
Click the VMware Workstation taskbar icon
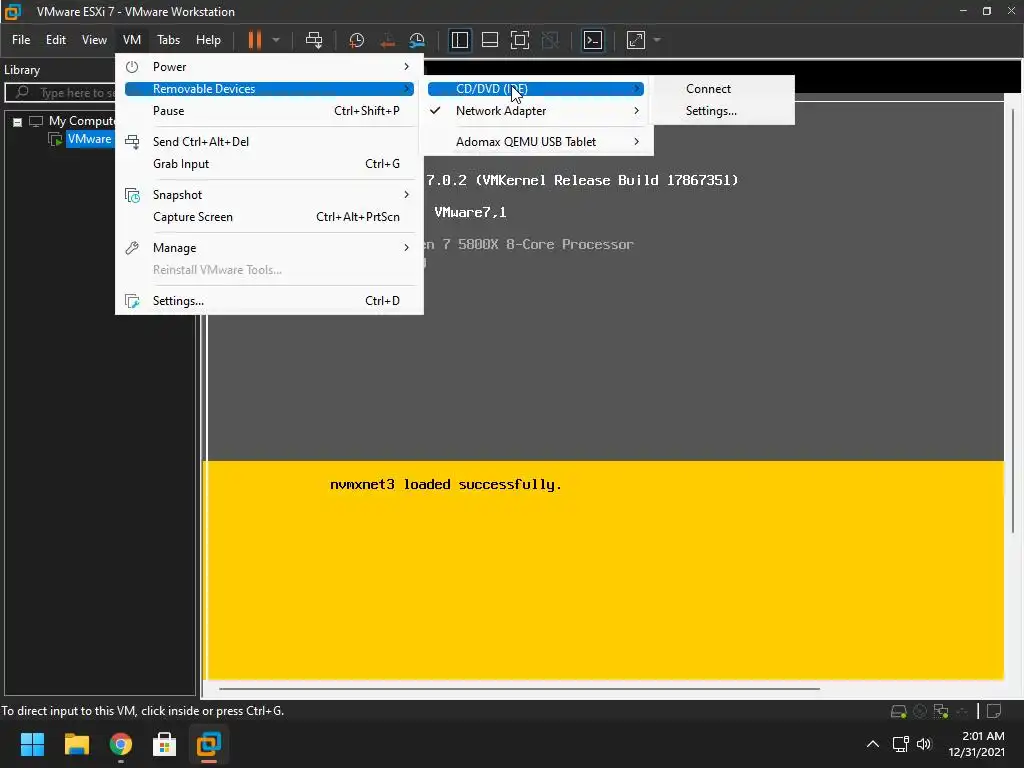coord(209,744)
